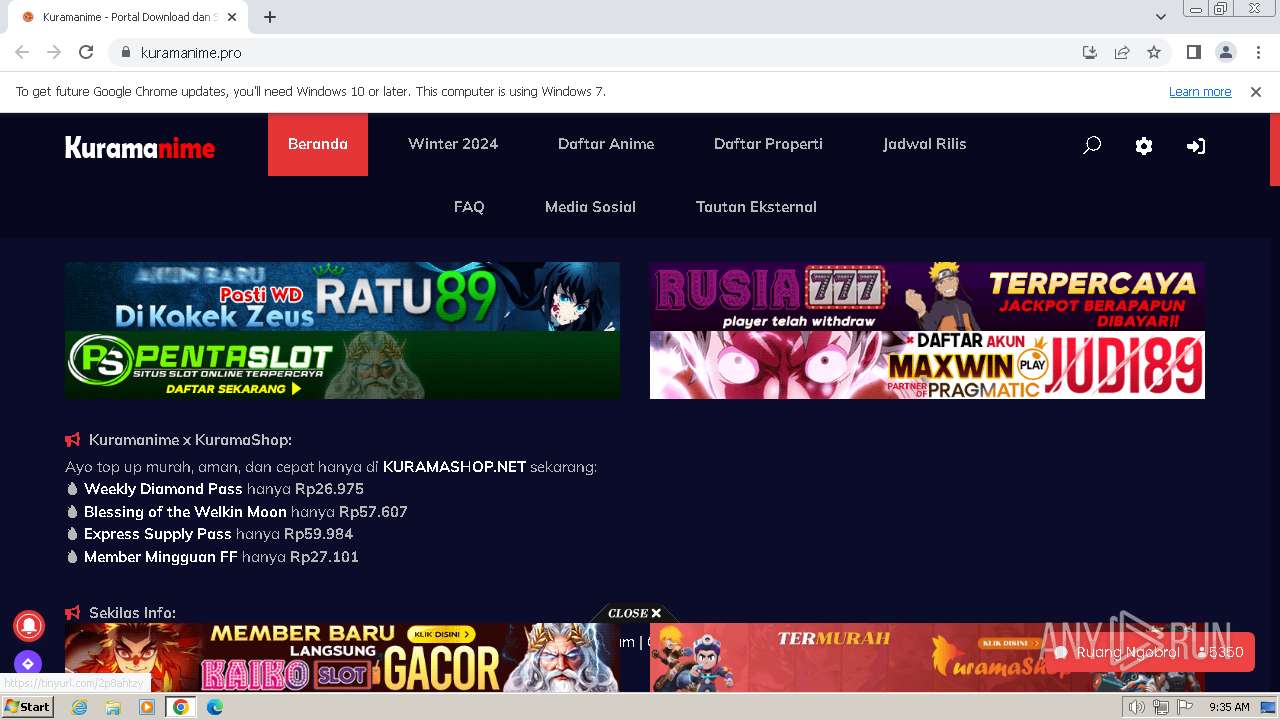The width and height of the screenshot is (1280, 720).
Task: Open the Winter 2024 menu item
Action: [453, 144]
